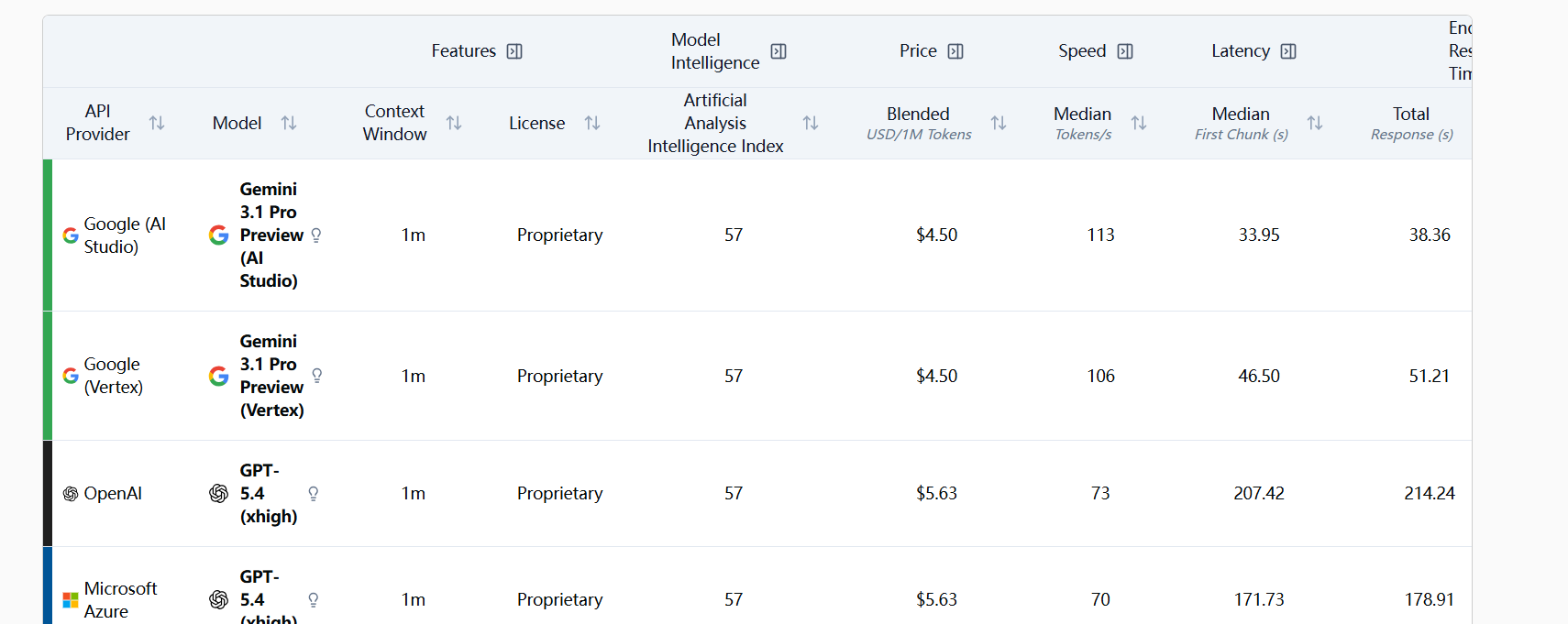Click Proprietary license in OpenAI row

tap(559, 494)
